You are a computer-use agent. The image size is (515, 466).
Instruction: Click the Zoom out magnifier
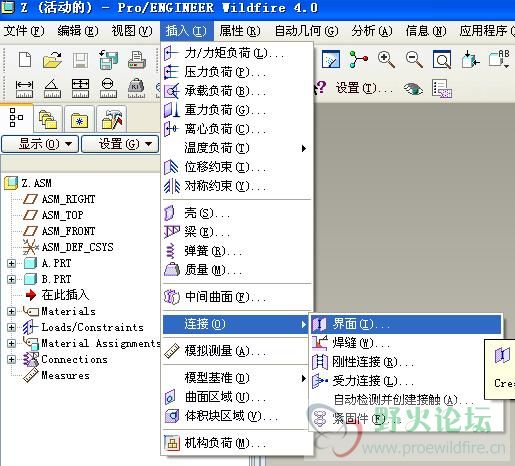click(x=414, y=60)
